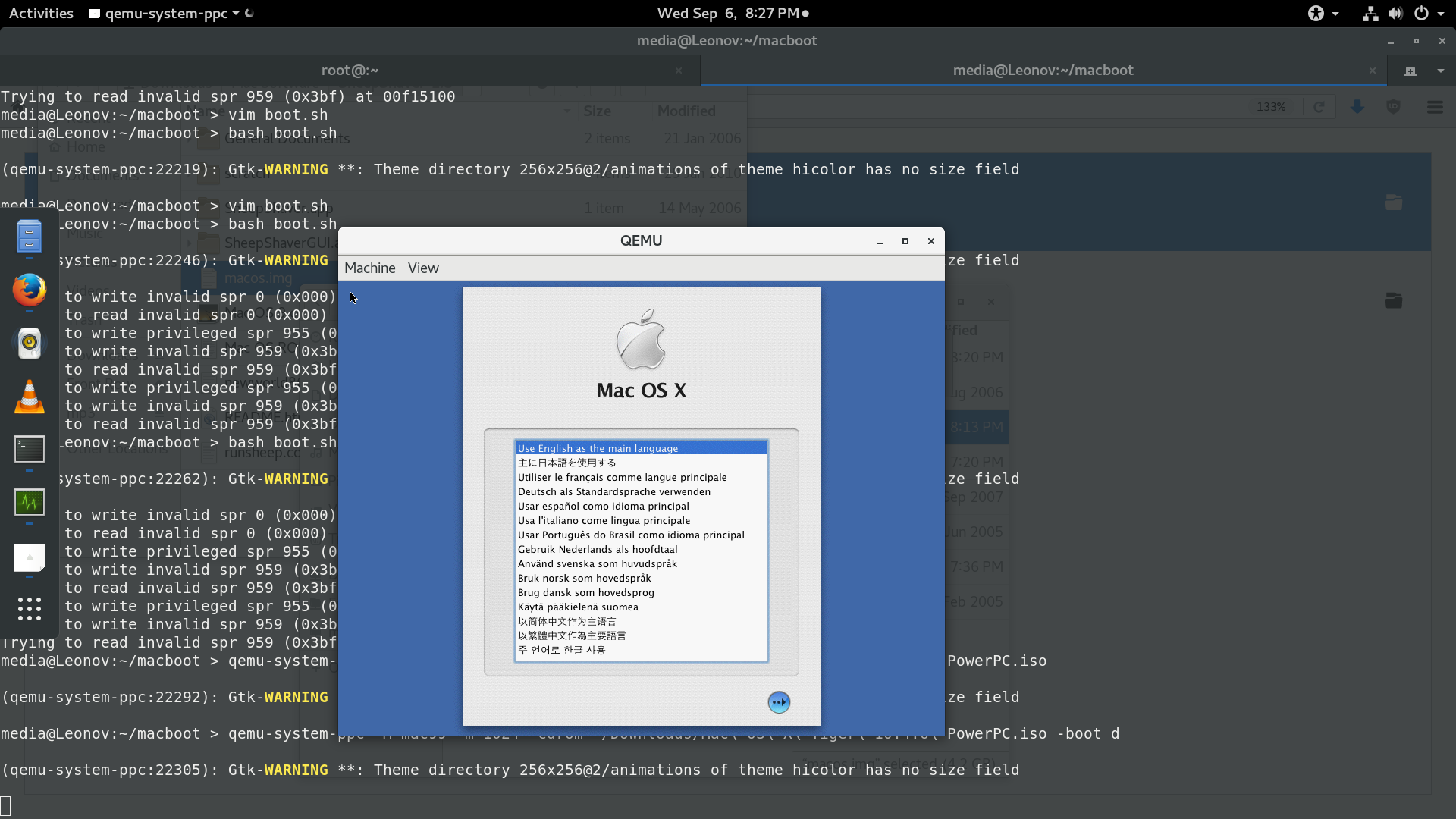
Task: Click the network status icon
Action: (1370, 13)
